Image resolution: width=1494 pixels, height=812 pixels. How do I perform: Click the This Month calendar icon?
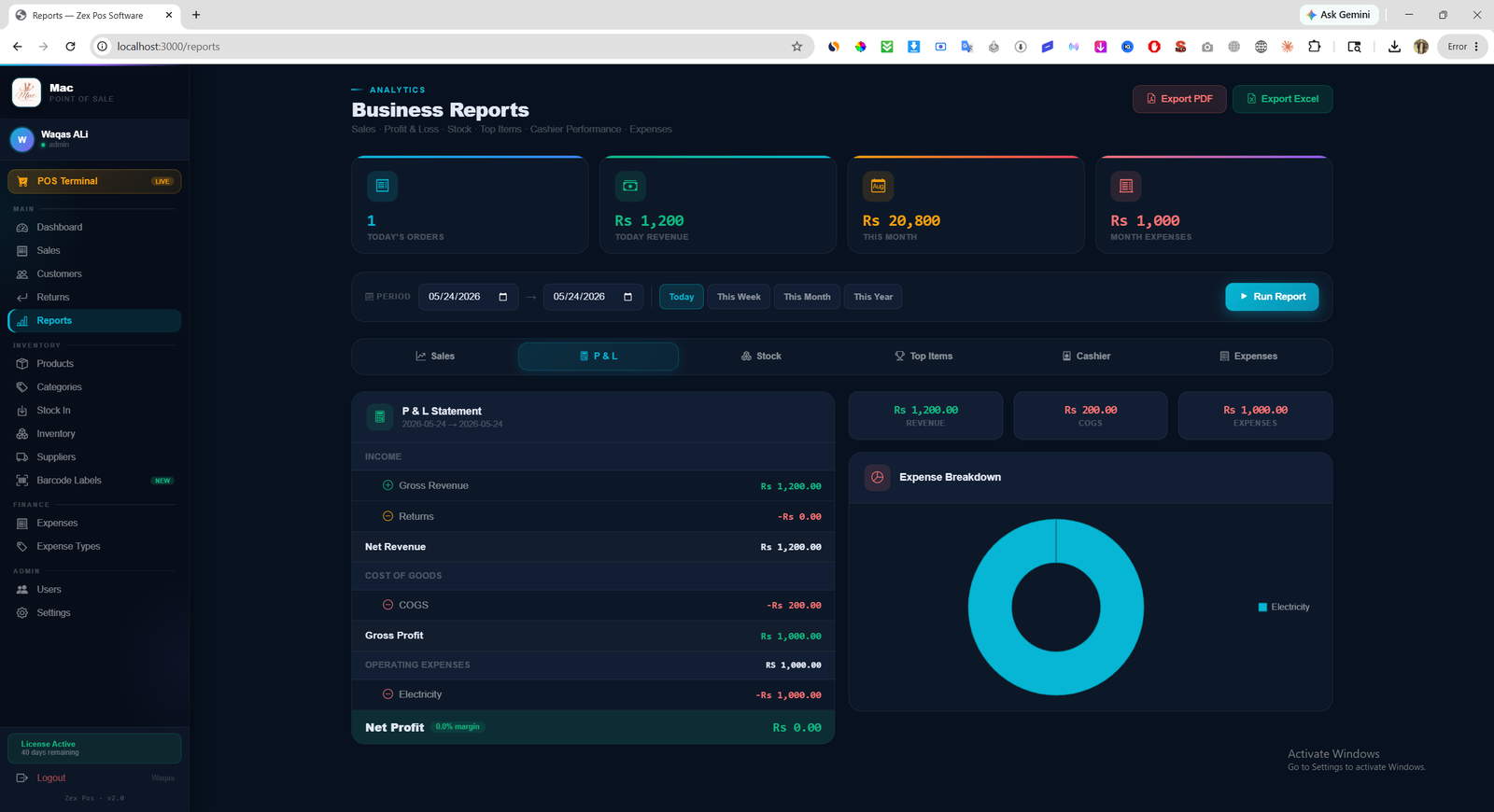tap(878, 186)
